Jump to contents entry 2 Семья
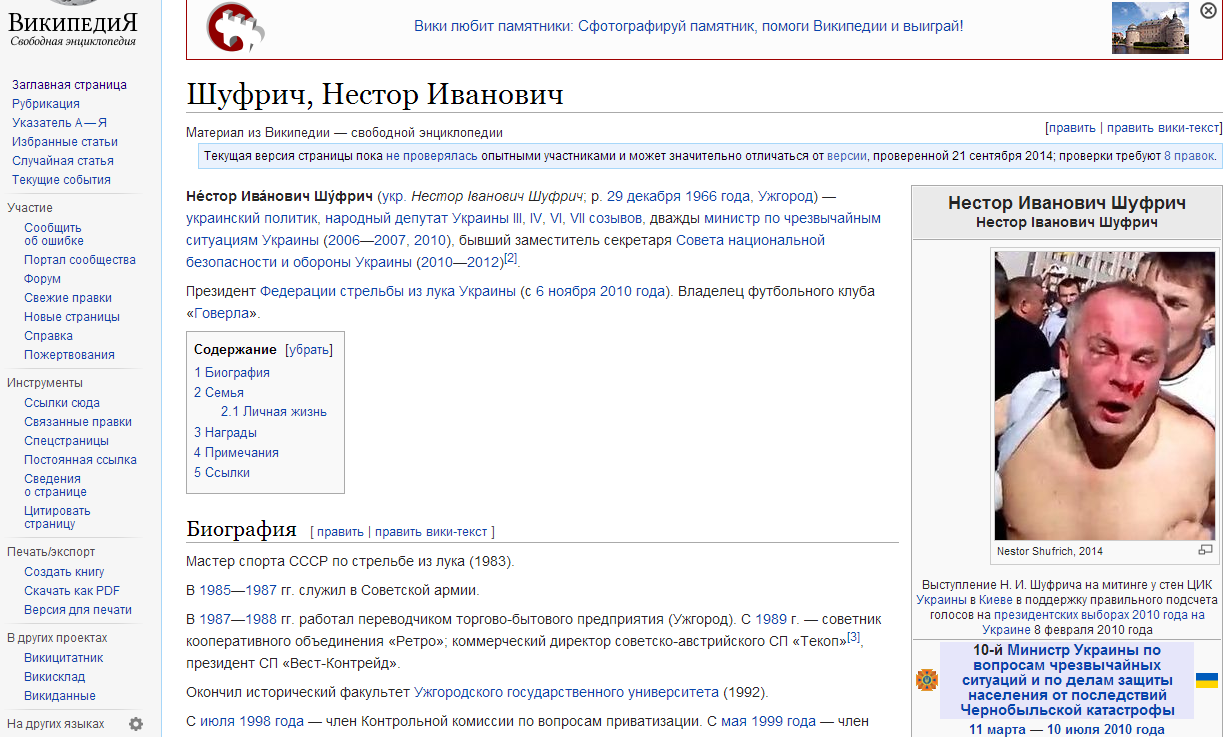 click(219, 393)
